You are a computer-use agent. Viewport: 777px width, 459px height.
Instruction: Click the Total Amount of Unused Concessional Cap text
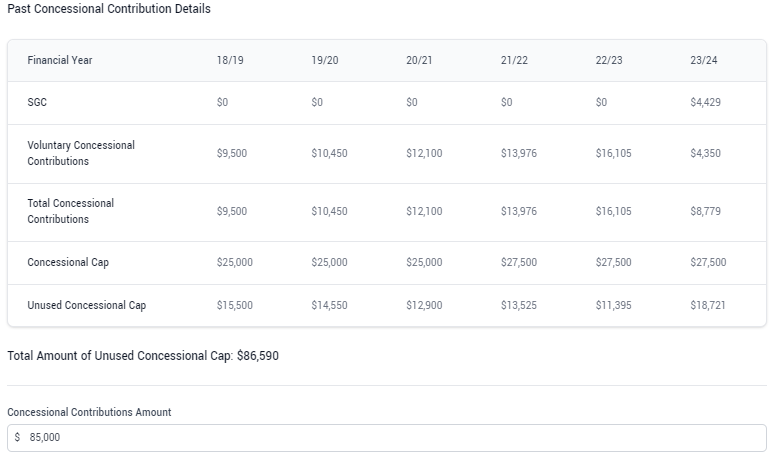click(143, 356)
